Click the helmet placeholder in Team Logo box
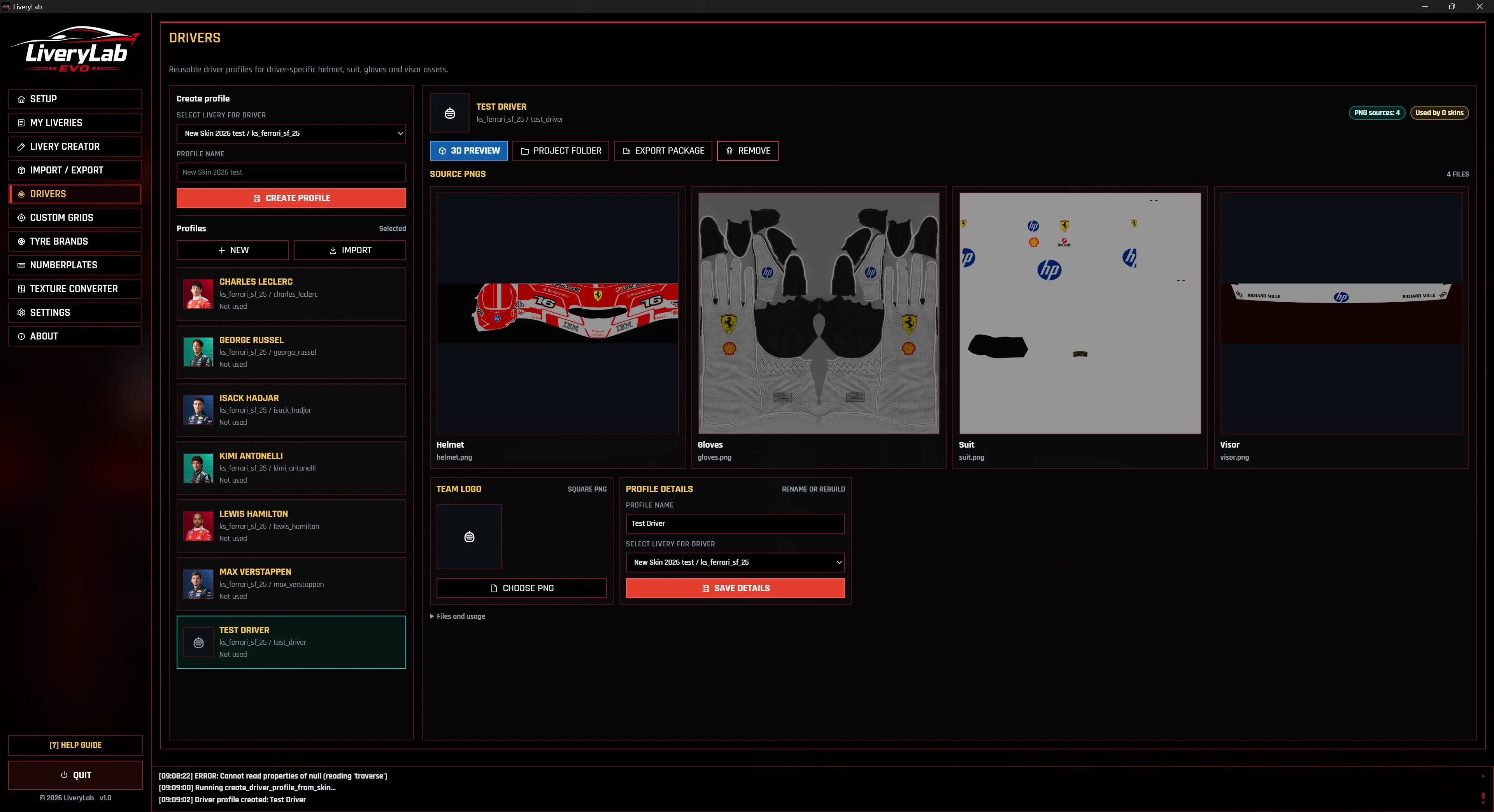Viewport: 1494px width, 812px height. click(x=469, y=537)
